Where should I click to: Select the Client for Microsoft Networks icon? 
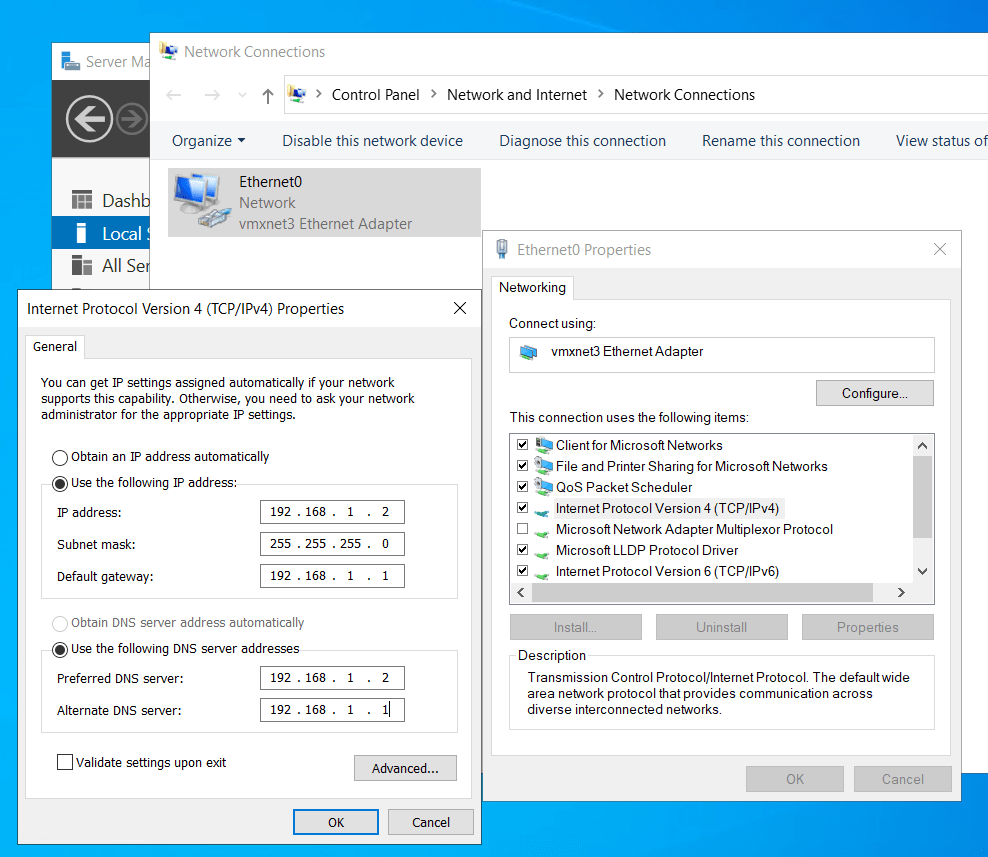point(544,445)
